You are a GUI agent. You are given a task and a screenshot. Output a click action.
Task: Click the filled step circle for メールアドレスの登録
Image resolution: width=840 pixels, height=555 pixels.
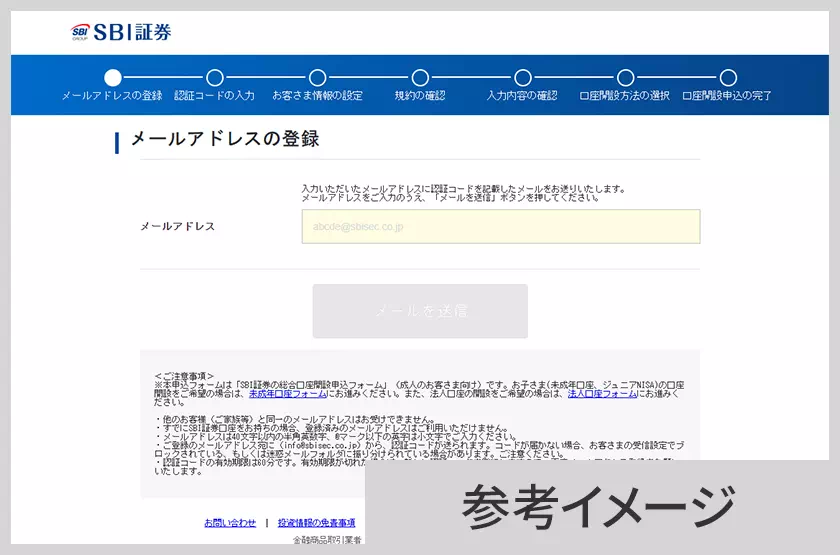[112, 77]
